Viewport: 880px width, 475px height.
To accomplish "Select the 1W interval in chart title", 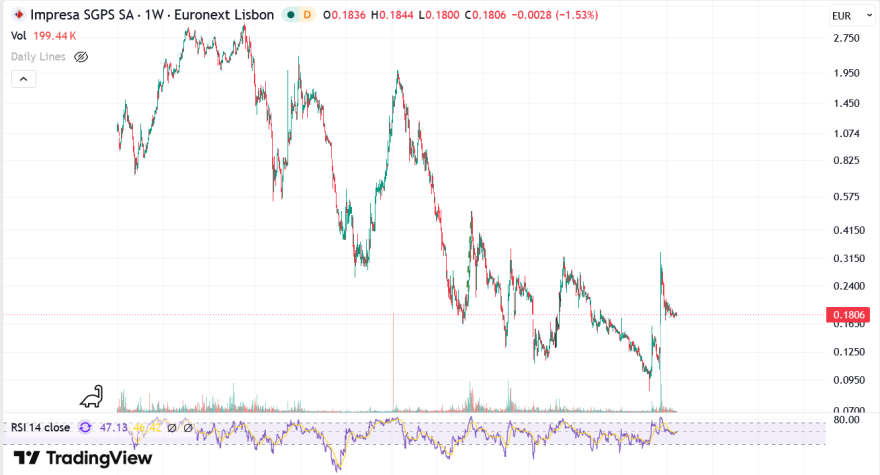I will (154, 15).
